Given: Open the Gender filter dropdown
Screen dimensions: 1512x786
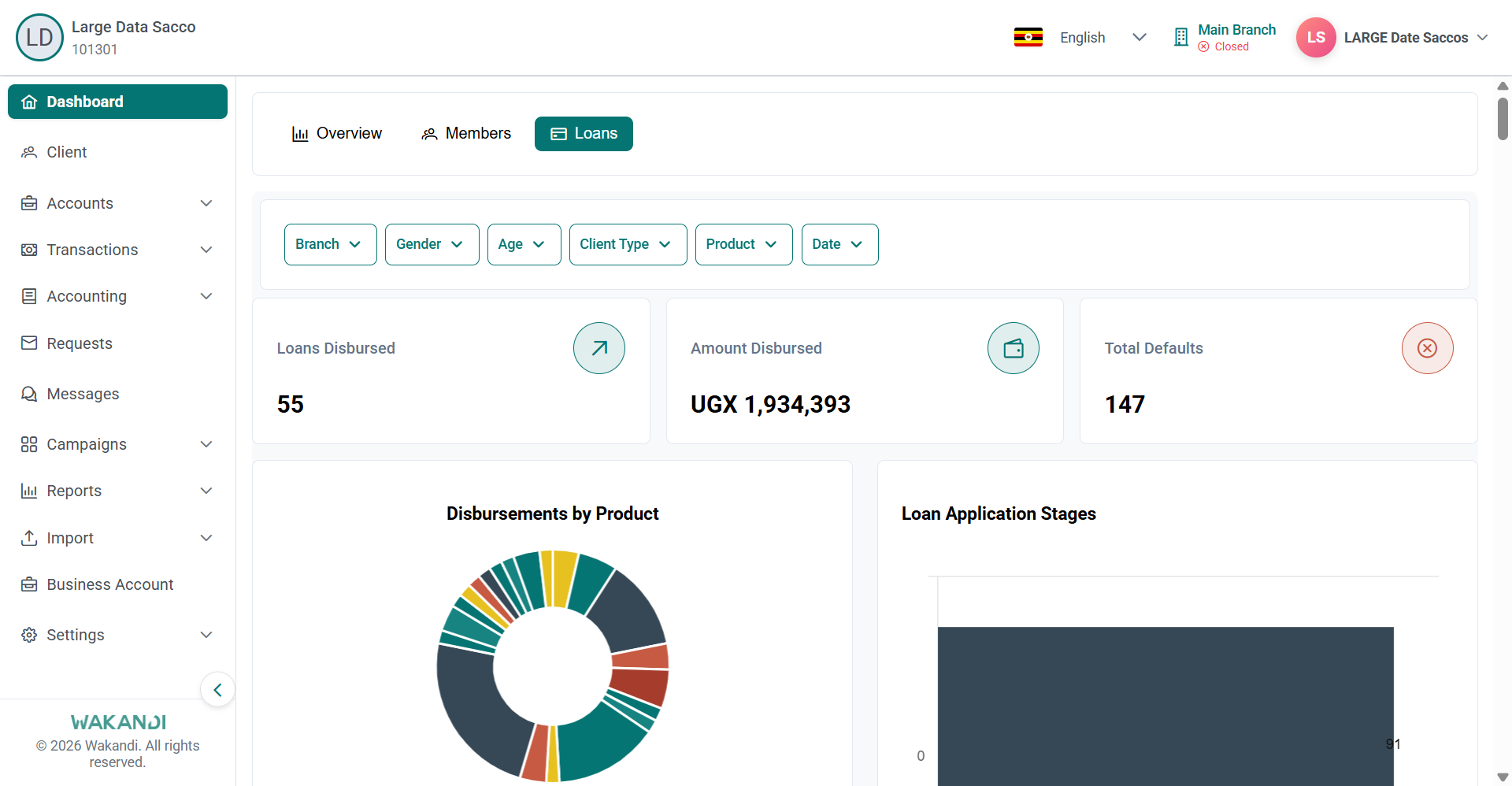Looking at the screenshot, I should click(432, 244).
